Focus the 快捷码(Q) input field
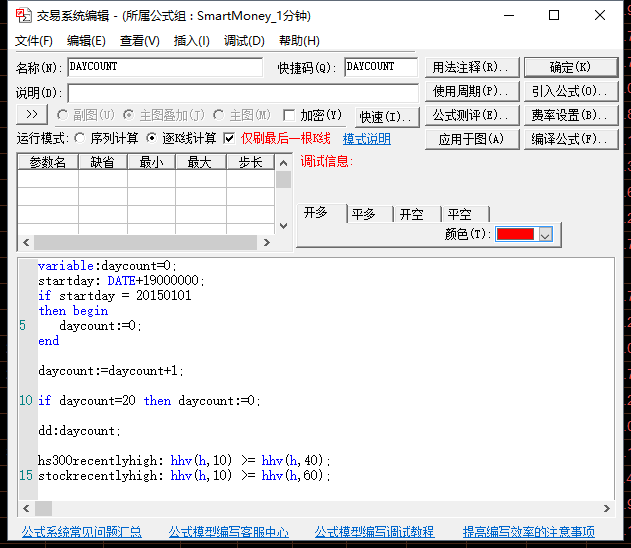Screen dimensions: 631x548 (381, 67)
